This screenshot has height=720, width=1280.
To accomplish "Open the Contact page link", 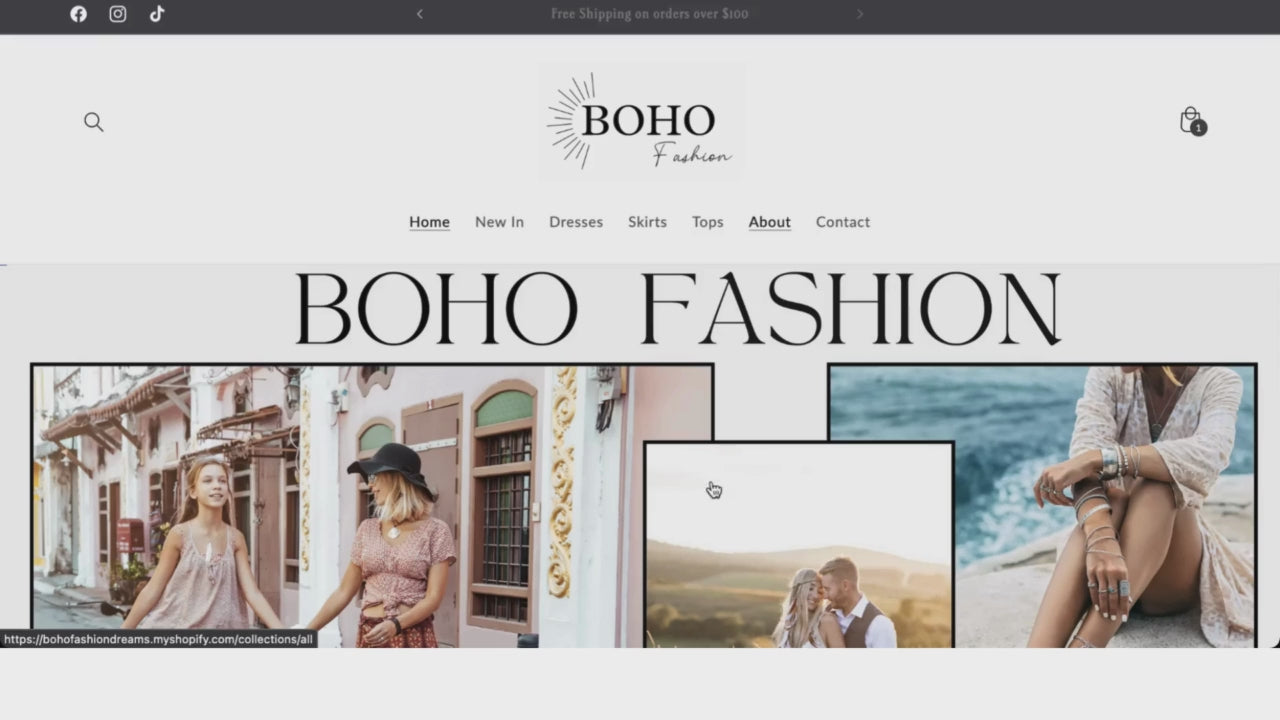I will tap(843, 222).
